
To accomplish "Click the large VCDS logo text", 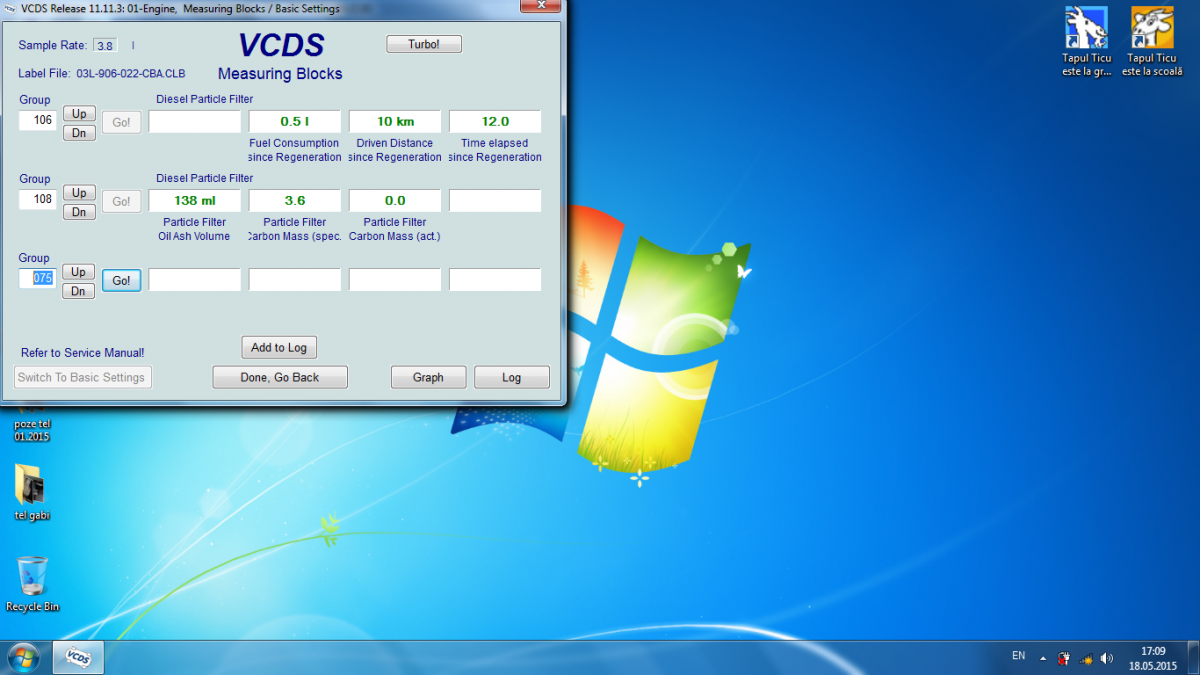I will [281, 45].
